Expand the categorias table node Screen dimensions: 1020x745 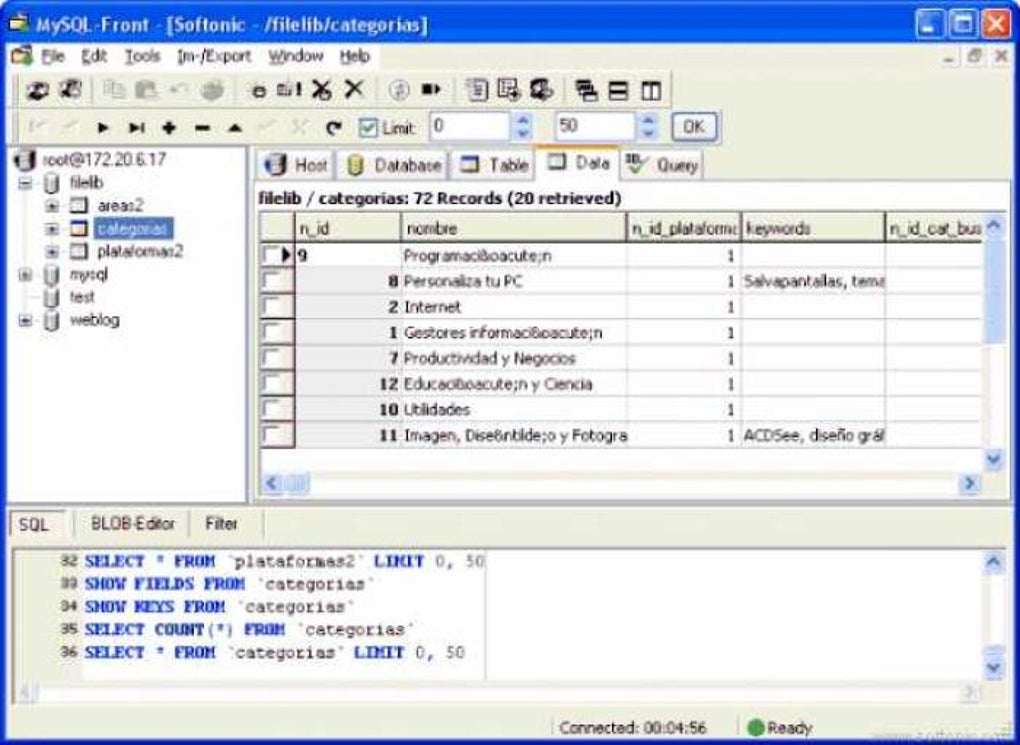coord(52,229)
